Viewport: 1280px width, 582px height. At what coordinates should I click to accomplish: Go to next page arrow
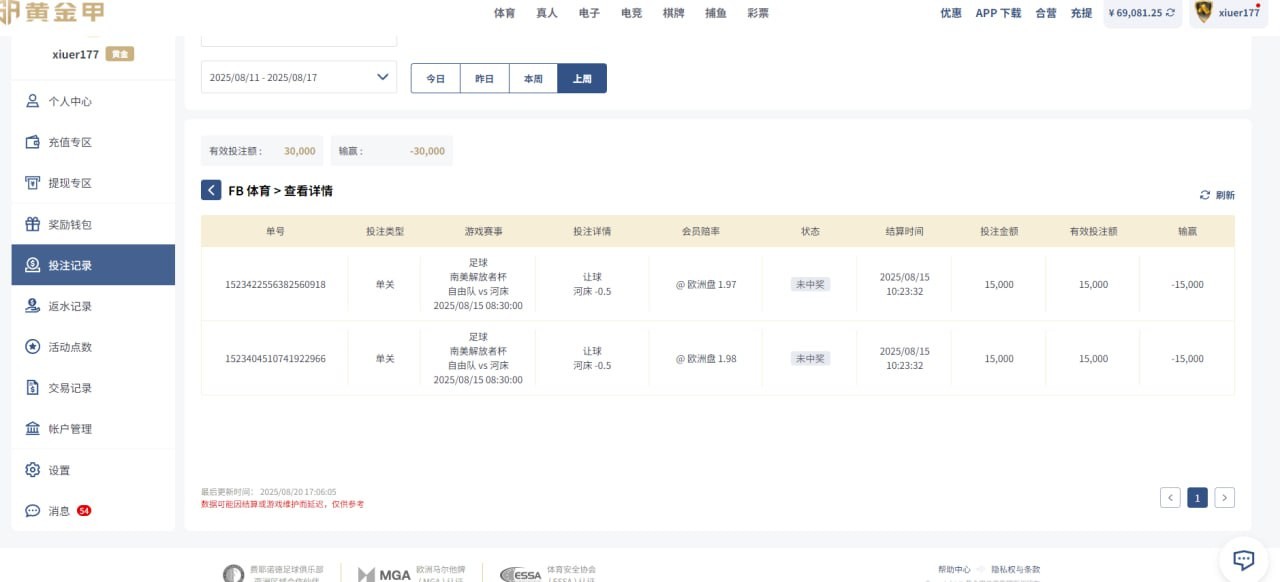1224,497
